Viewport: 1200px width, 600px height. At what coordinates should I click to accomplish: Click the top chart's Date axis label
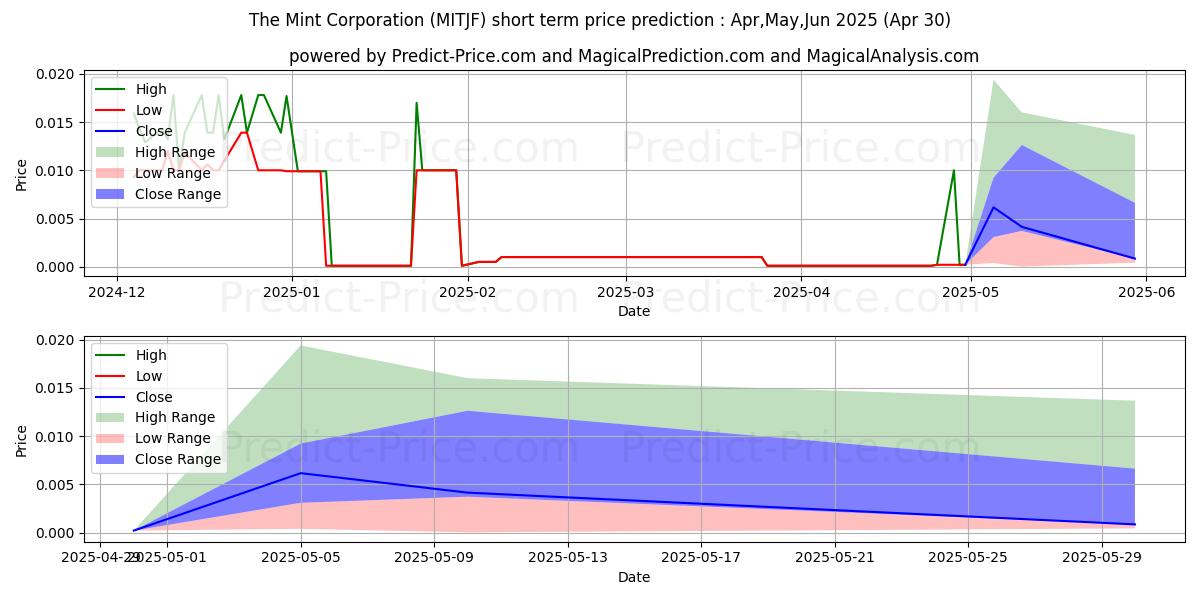634,311
